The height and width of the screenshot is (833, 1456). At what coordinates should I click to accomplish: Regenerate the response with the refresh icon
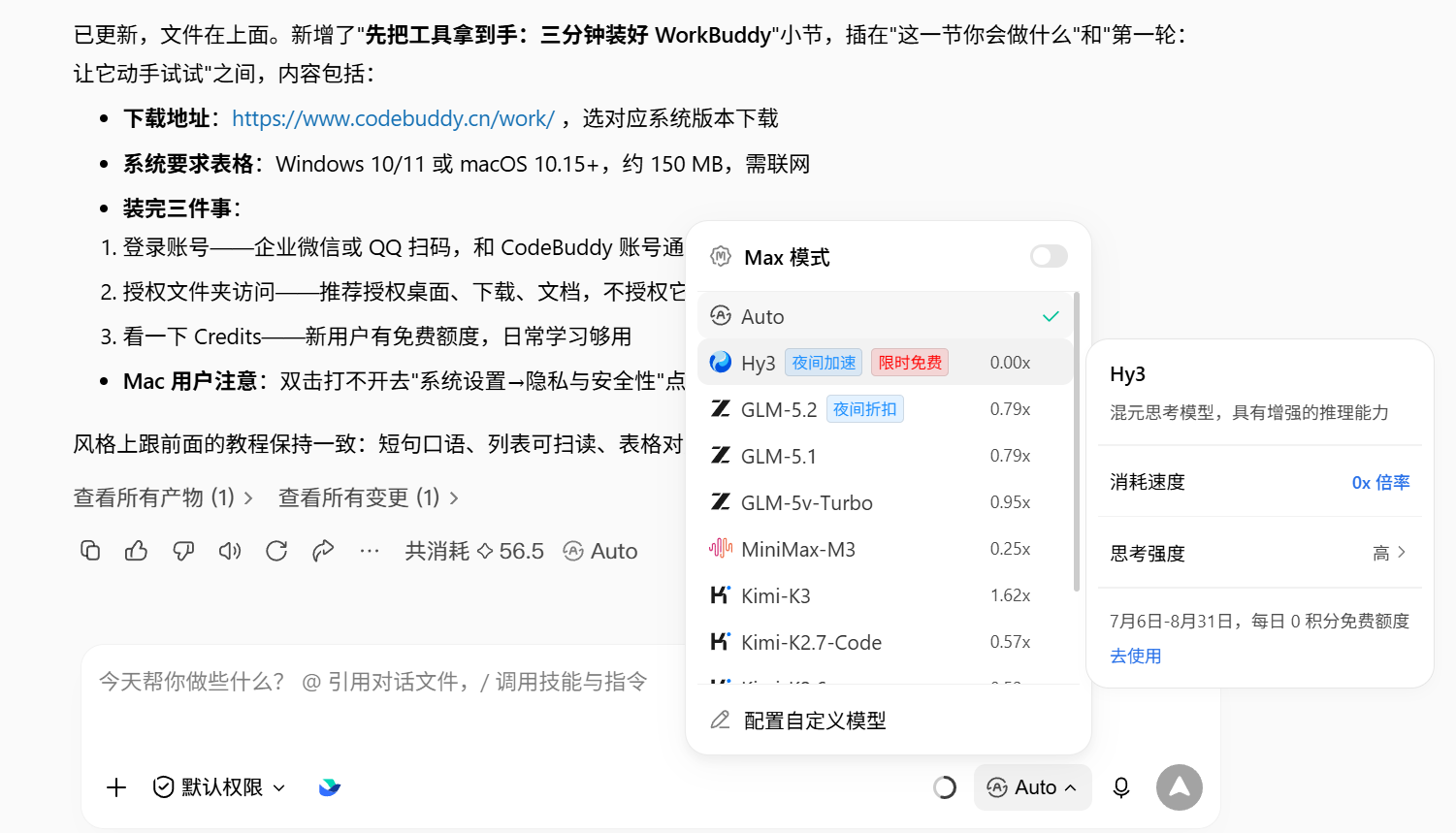(x=276, y=551)
